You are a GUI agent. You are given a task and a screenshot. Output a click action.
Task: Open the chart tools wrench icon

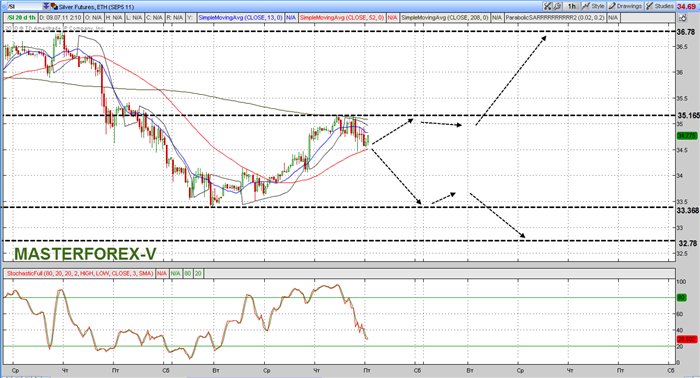click(x=548, y=6)
